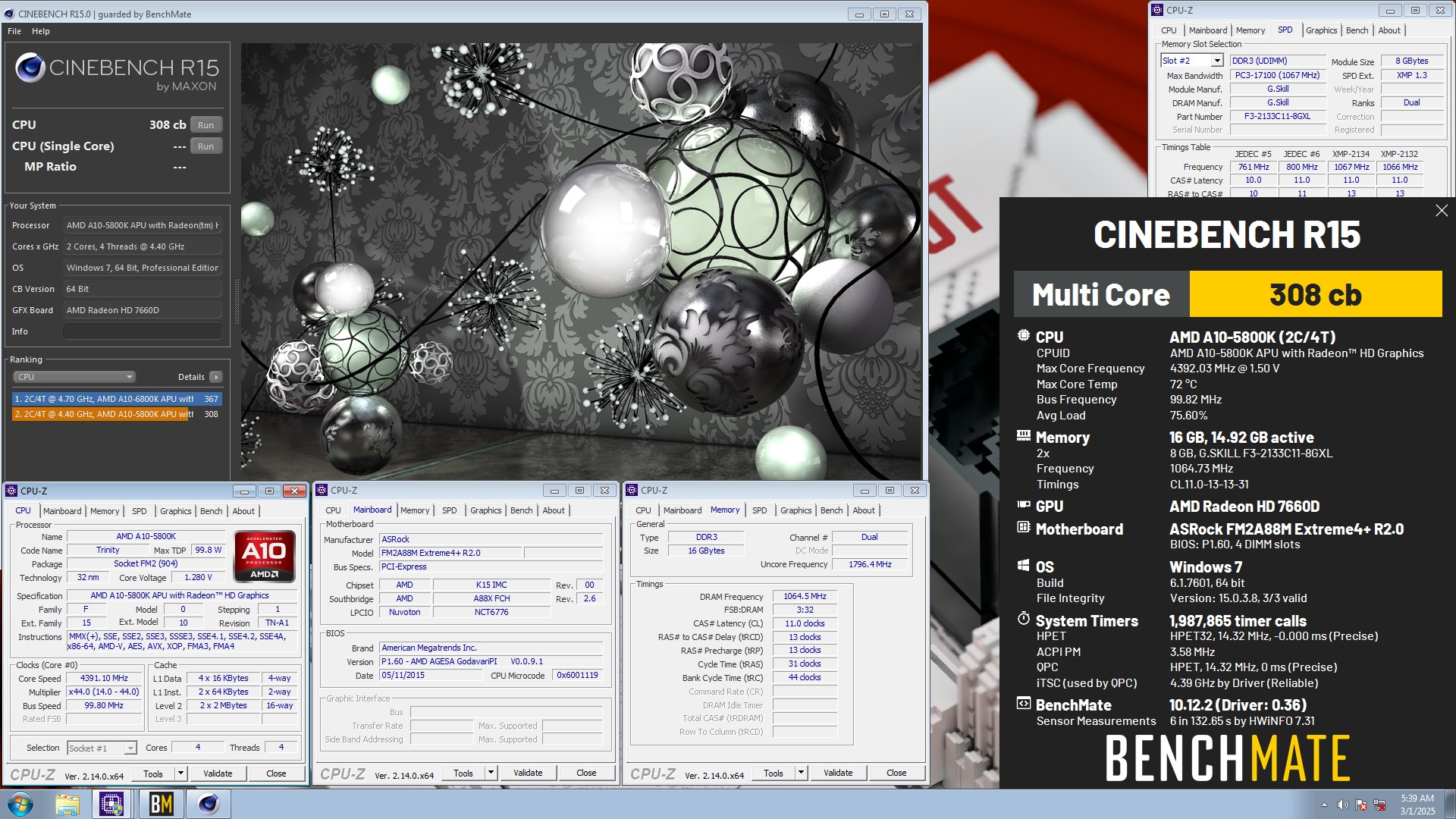Image resolution: width=1456 pixels, height=819 pixels.
Task: Click CAS# Latency 11.0 clocks value
Action: tap(805, 623)
